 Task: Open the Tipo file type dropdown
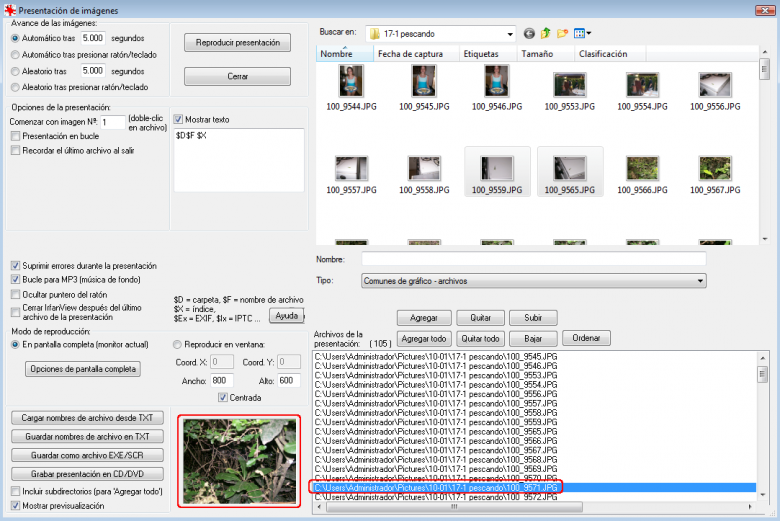point(699,281)
